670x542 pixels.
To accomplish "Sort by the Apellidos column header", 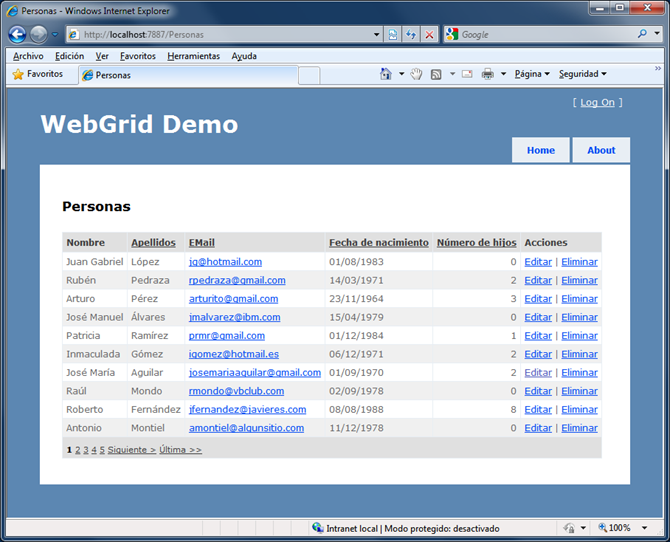I will 153,242.
